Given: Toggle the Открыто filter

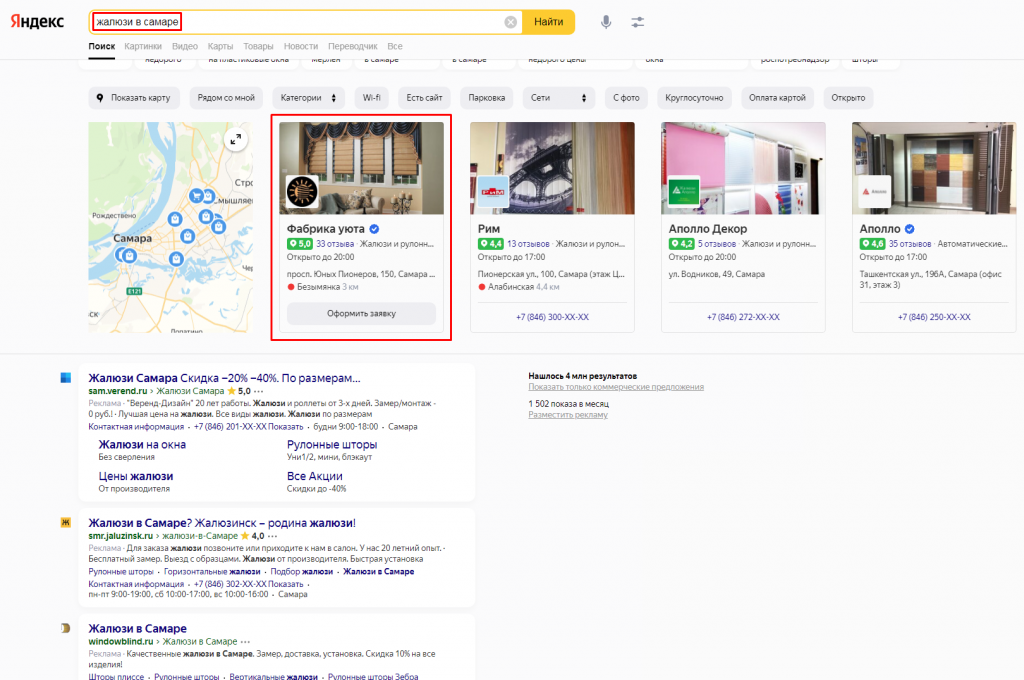Looking at the screenshot, I should click(848, 98).
